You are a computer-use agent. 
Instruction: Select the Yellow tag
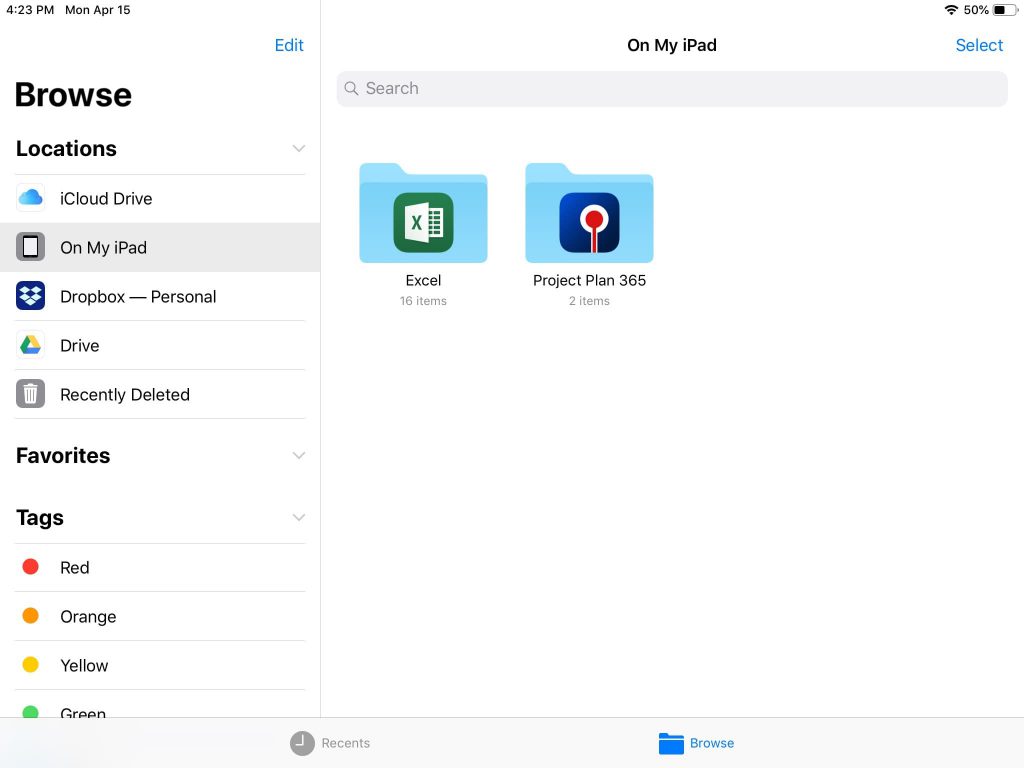(83, 665)
